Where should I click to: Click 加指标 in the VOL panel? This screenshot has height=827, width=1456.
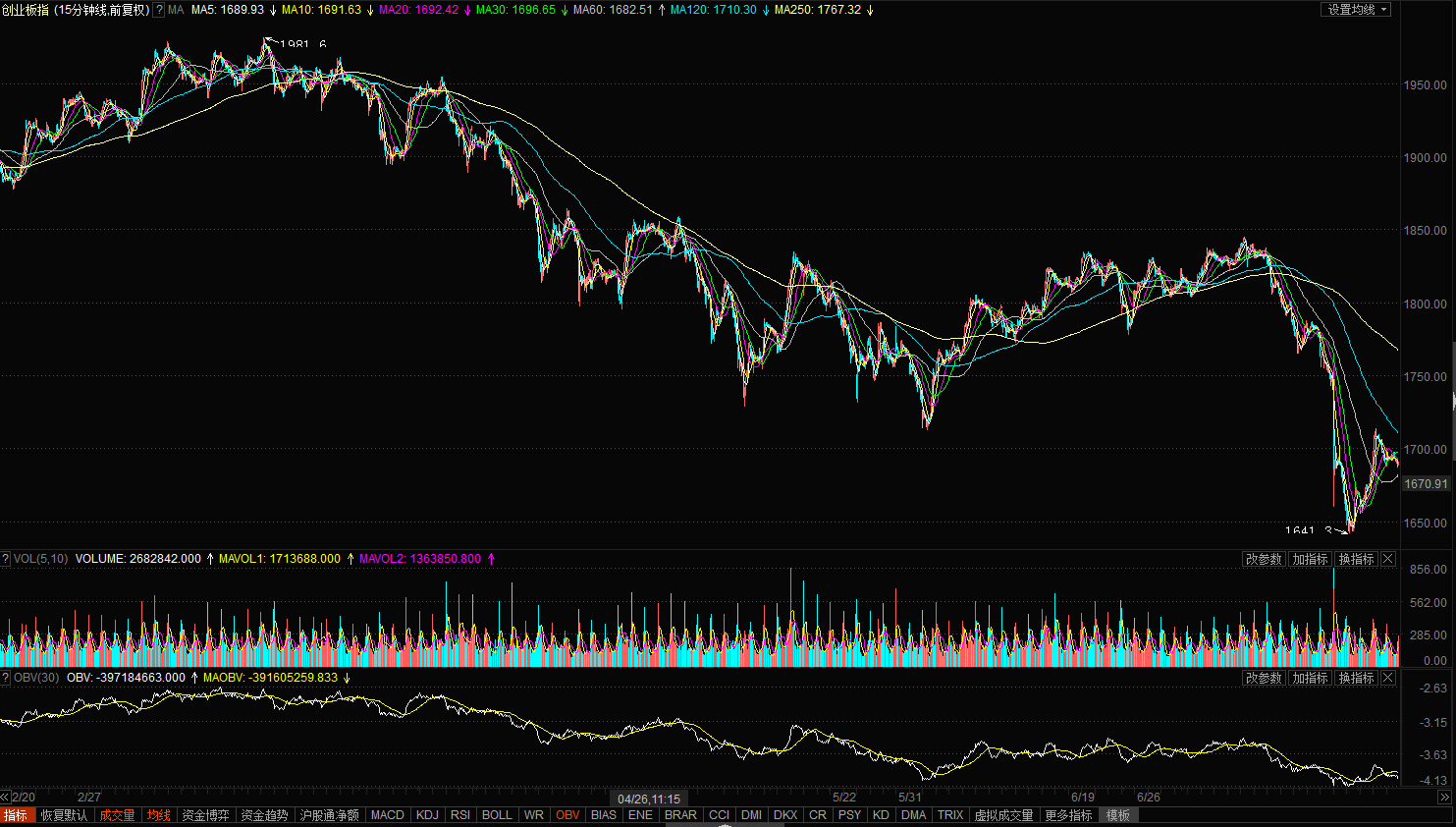[1310, 559]
